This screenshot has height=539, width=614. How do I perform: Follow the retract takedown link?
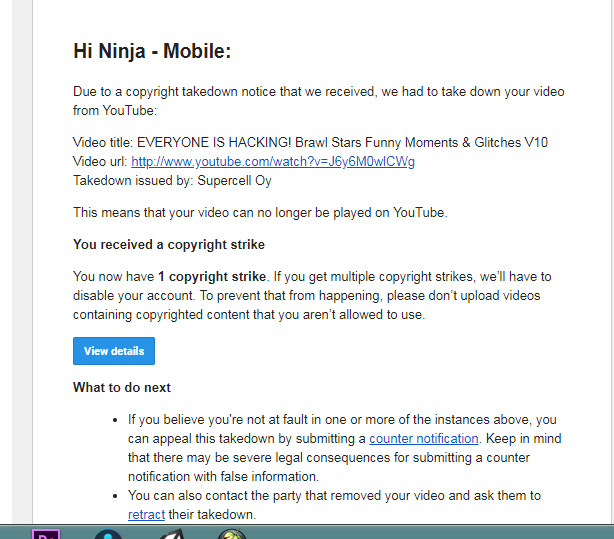[146, 514]
